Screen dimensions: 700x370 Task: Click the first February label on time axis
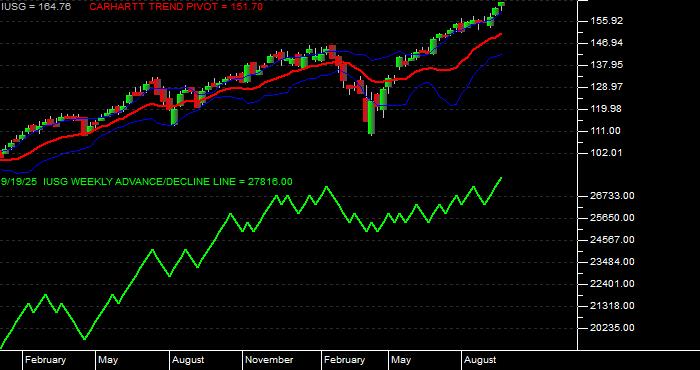coord(46,360)
